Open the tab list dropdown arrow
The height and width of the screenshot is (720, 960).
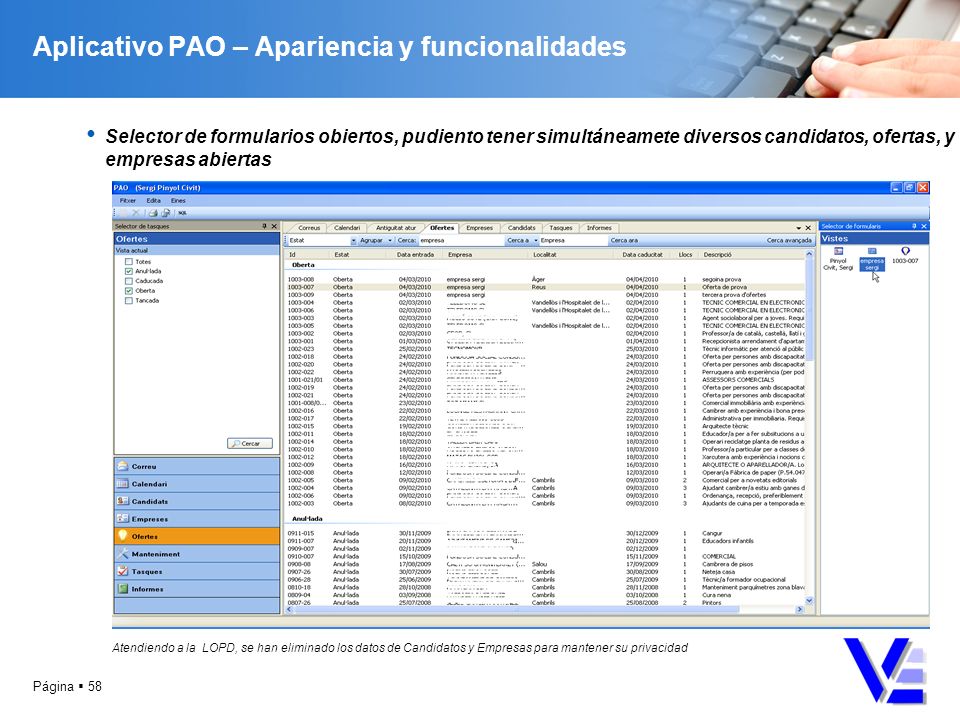point(798,228)
